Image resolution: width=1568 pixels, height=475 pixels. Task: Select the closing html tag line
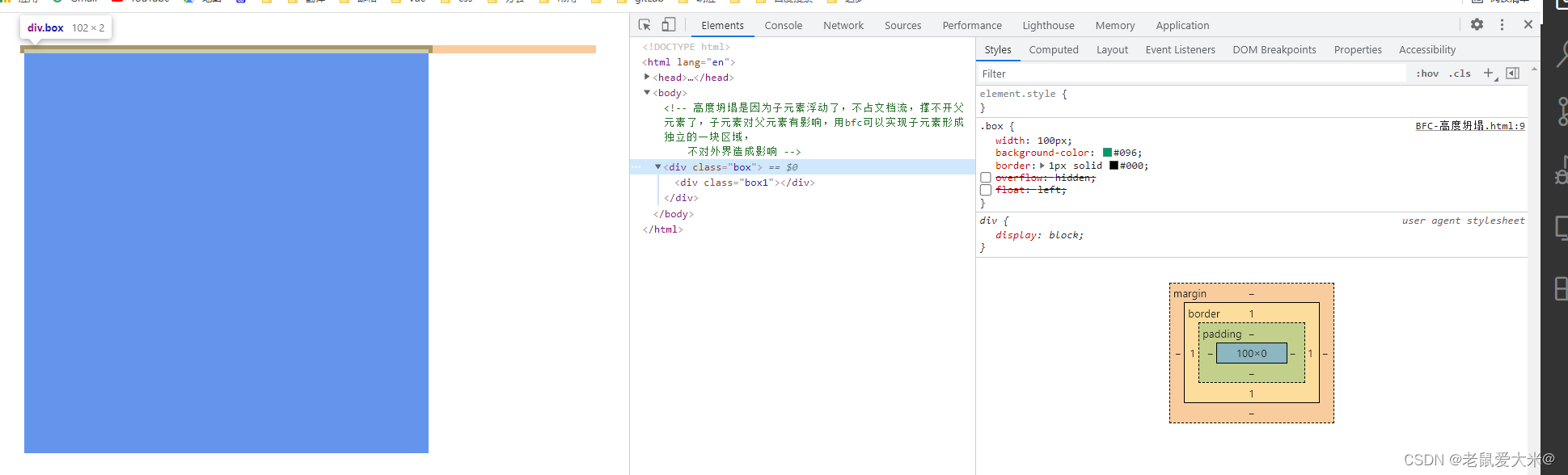pyautogui.click(x=662, y=229)
